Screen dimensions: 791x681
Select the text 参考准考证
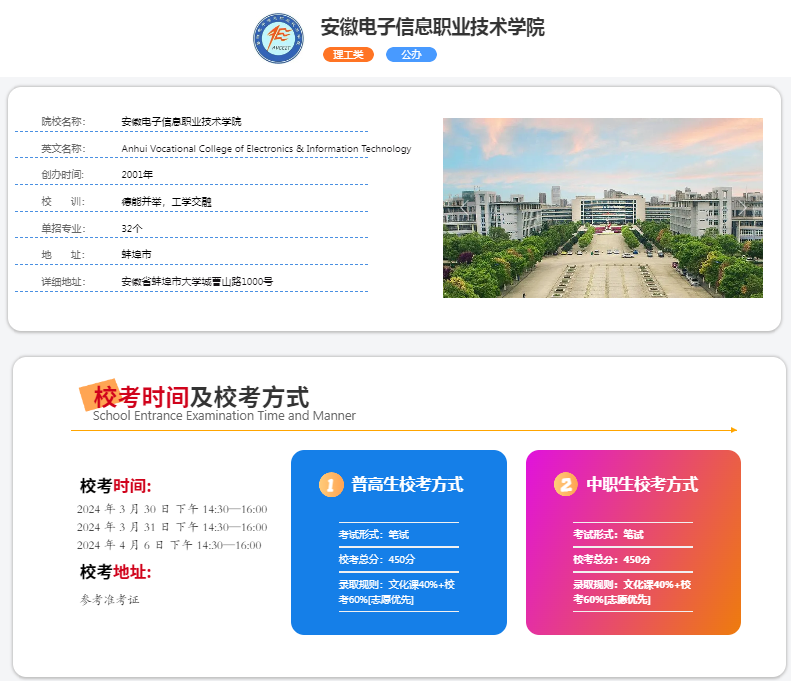coord(109,600)
